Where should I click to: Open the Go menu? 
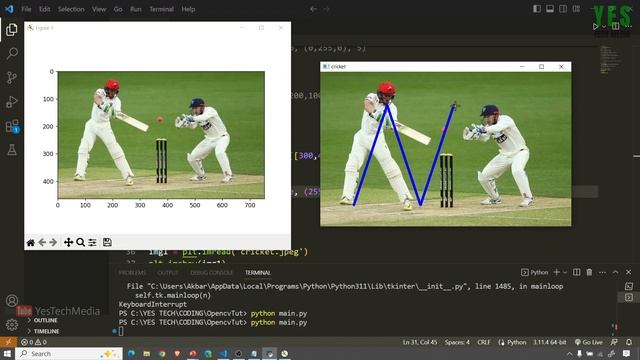118,9
